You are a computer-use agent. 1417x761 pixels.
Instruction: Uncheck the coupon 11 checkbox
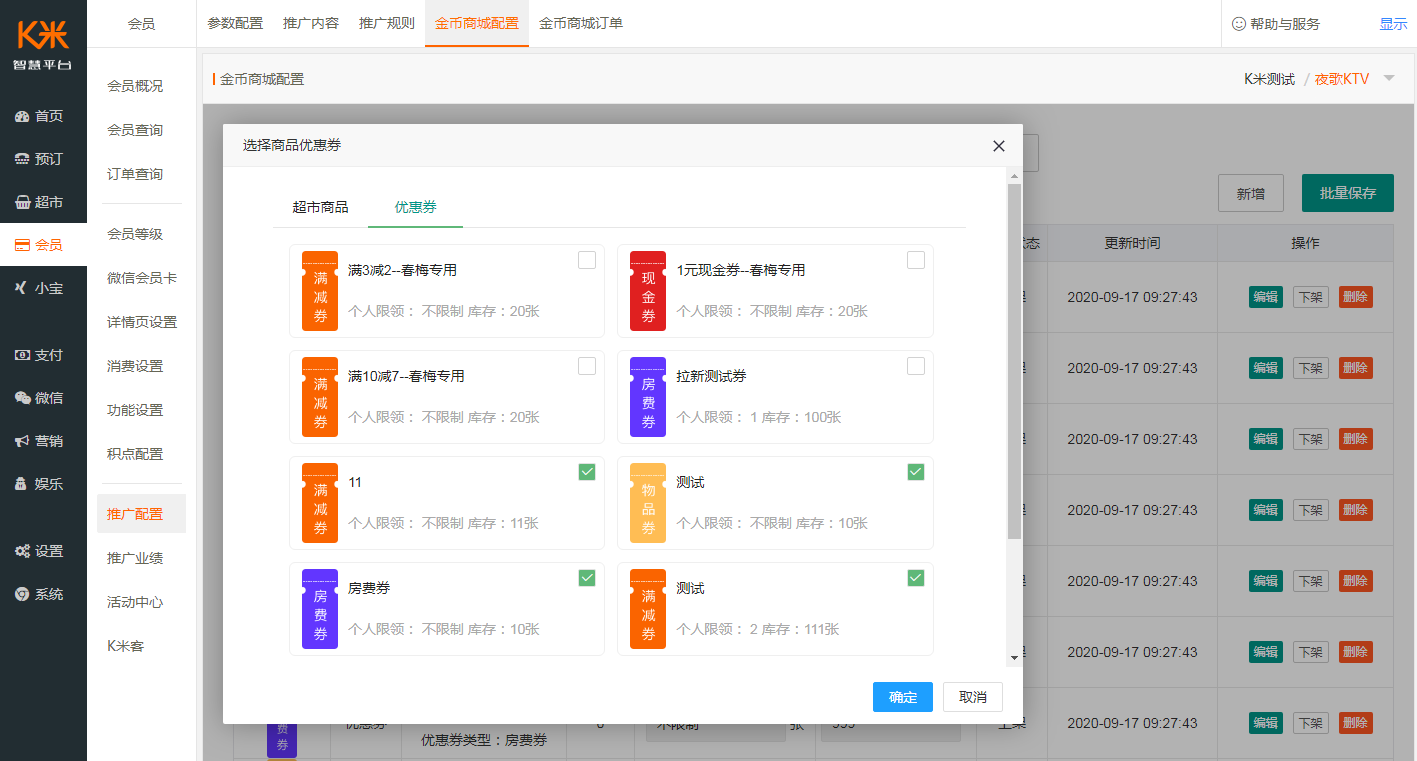tap(587, 472)
